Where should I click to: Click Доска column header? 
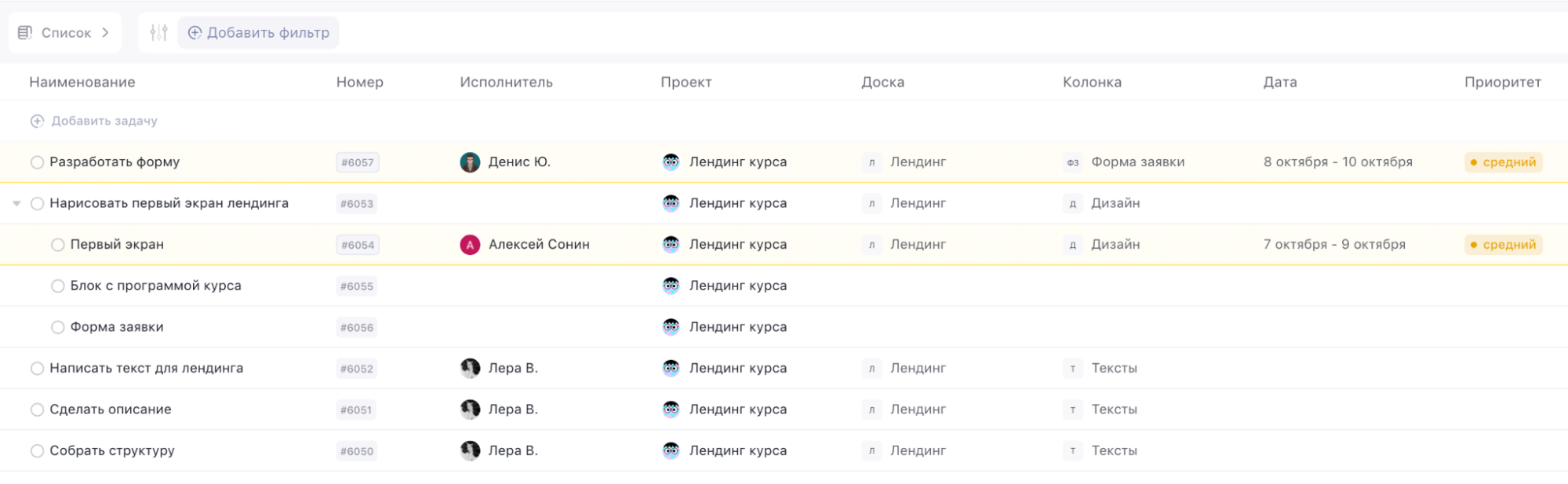pyautogui.click(x=882, y=82)
